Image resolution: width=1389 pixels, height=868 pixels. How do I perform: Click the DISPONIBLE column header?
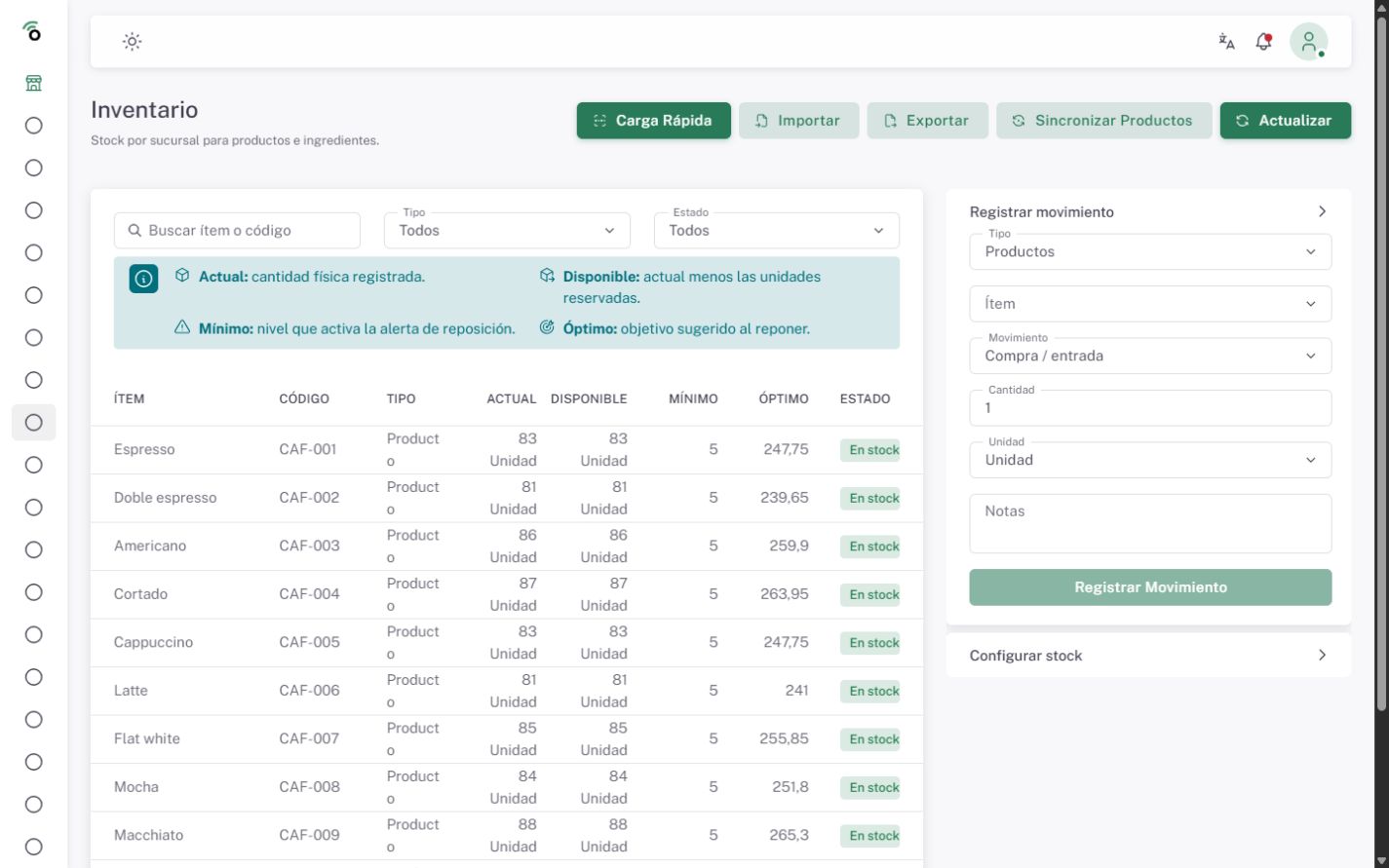[589, 398]
